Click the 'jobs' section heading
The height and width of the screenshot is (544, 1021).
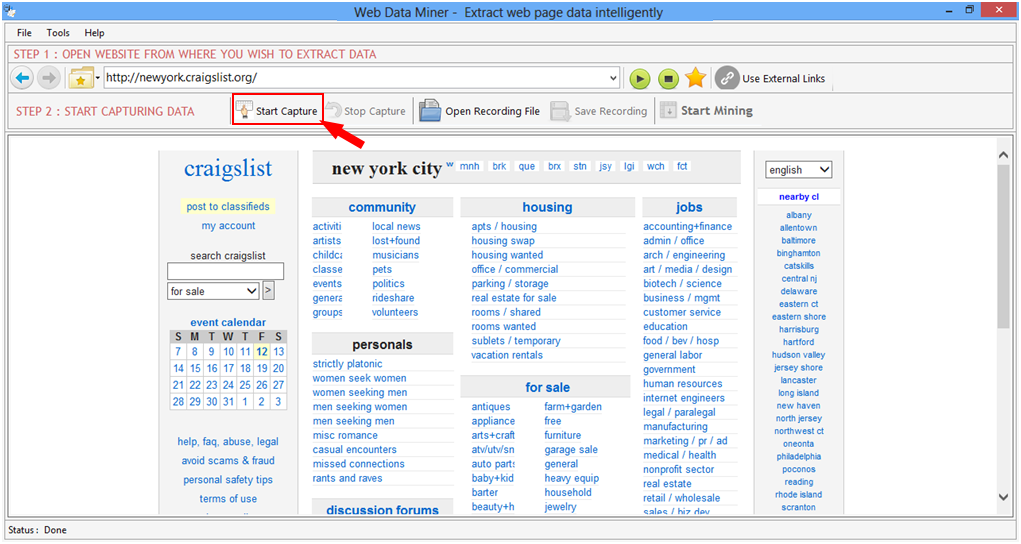click(x=690, y=207)
